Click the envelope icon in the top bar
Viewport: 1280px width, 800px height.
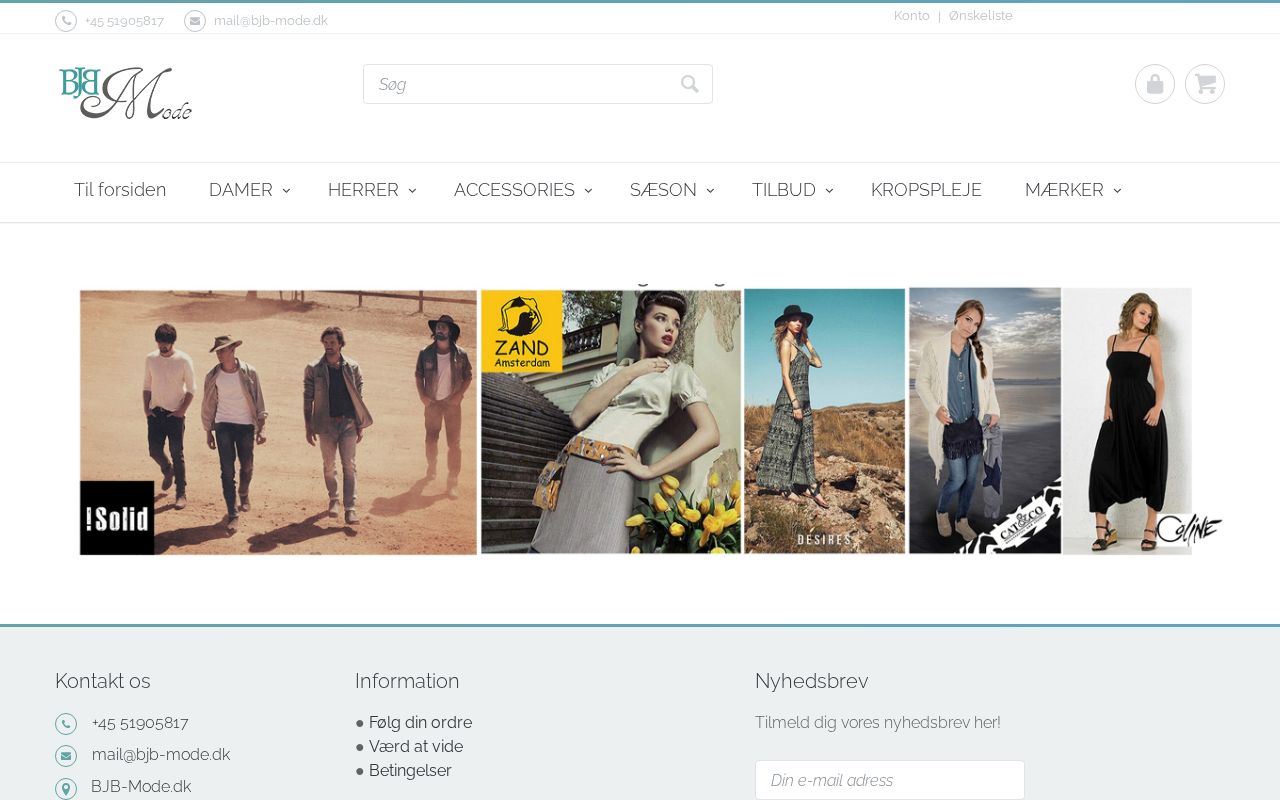pos(195,21)
